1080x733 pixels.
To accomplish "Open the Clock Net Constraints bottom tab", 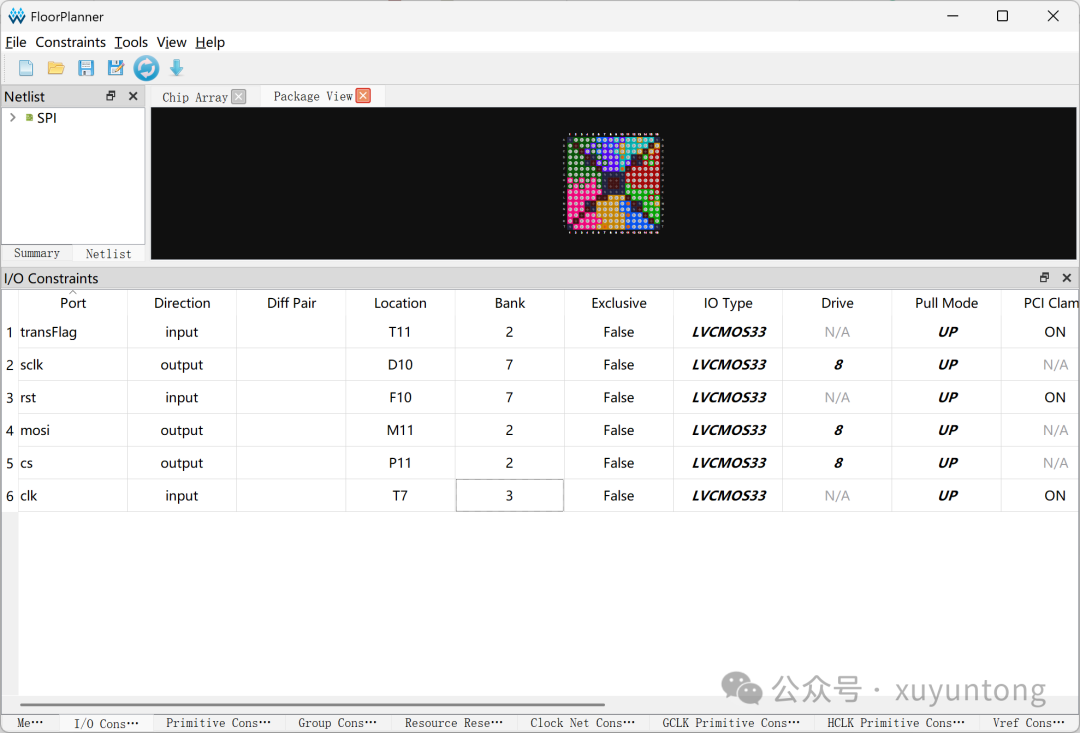I will tap(583, 723).
